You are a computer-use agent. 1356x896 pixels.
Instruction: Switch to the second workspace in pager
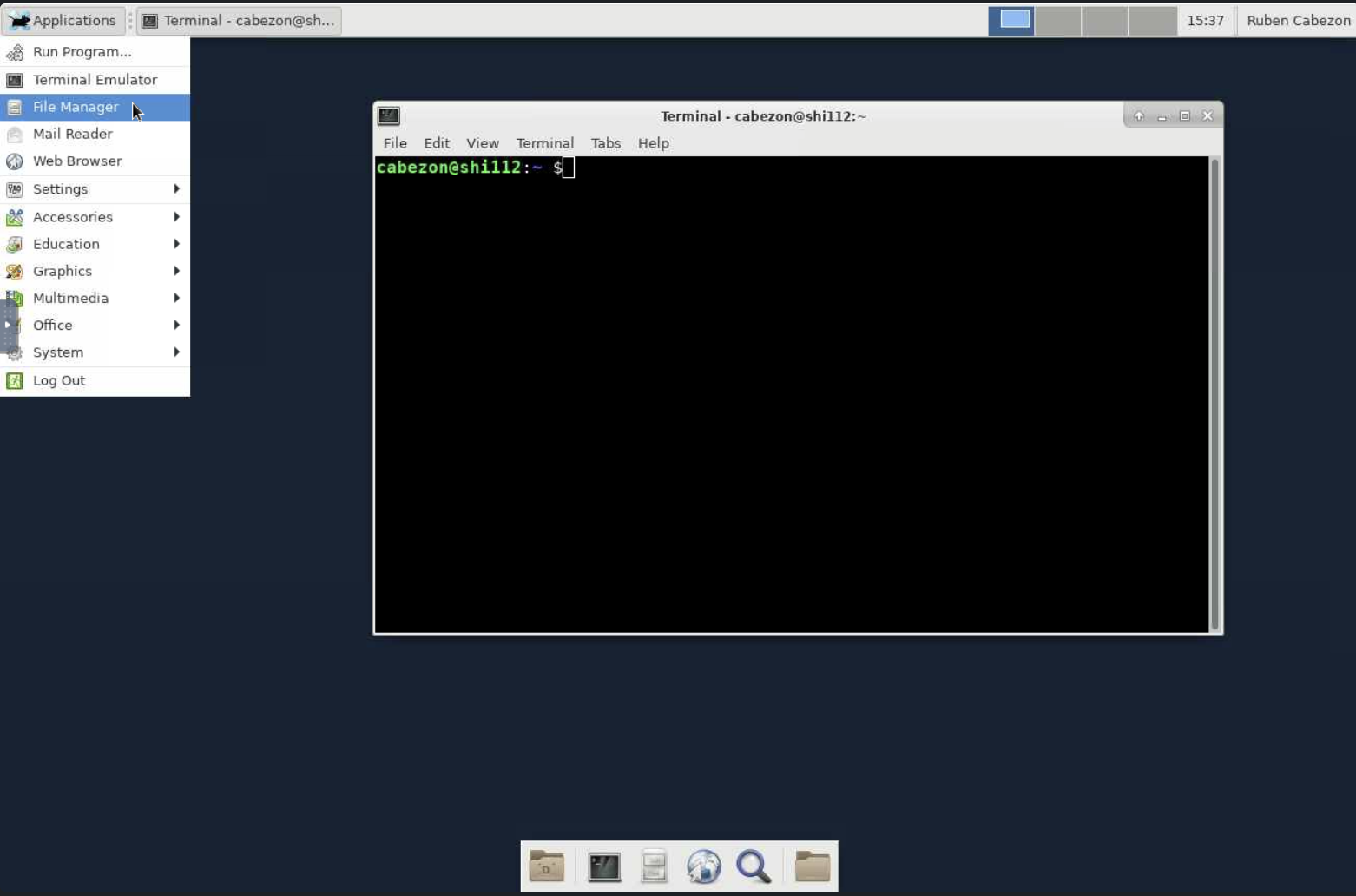(x=1057, y=20)
